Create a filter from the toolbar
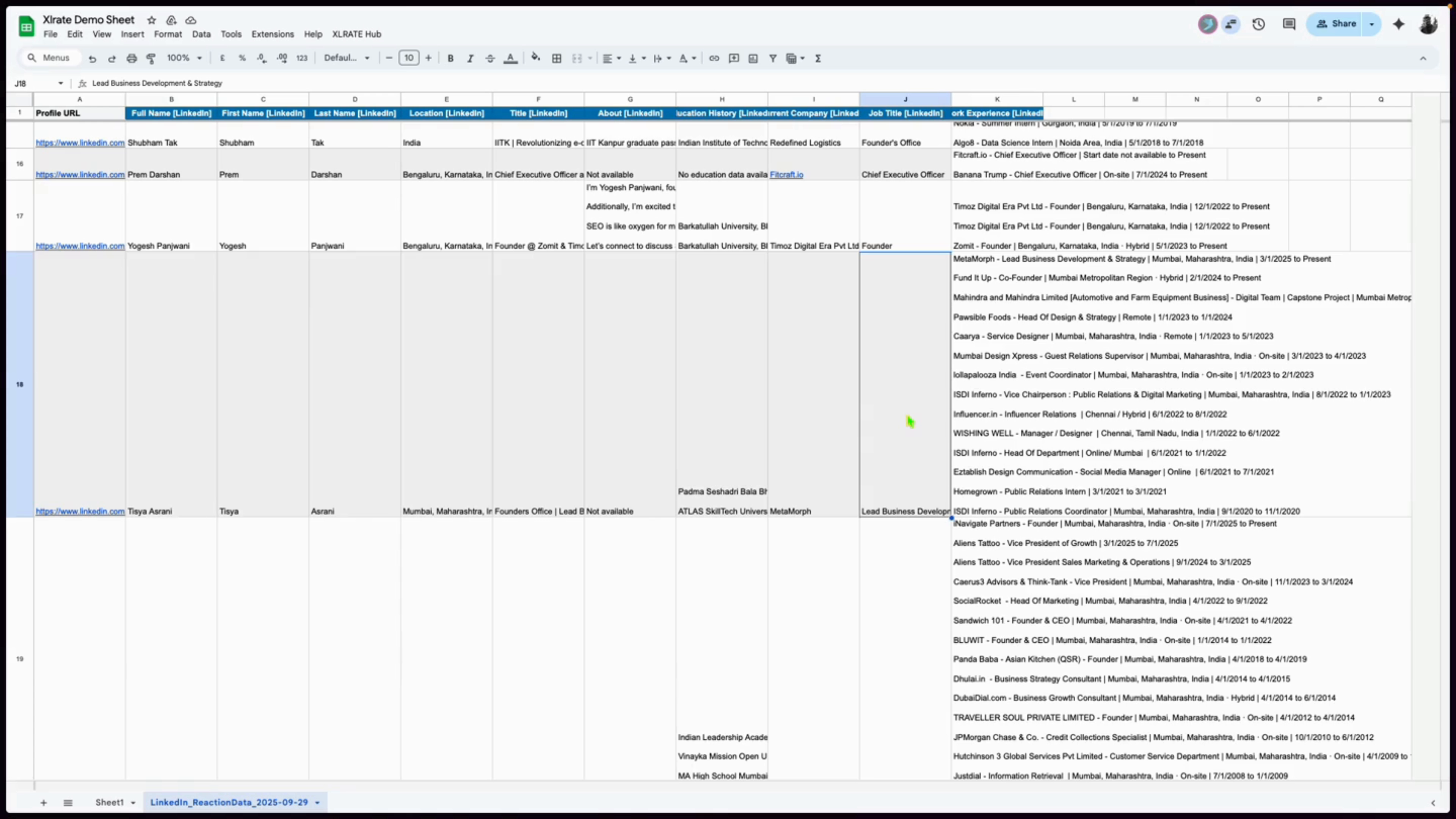Screen dimensions: 1456x819 point(773,58)
